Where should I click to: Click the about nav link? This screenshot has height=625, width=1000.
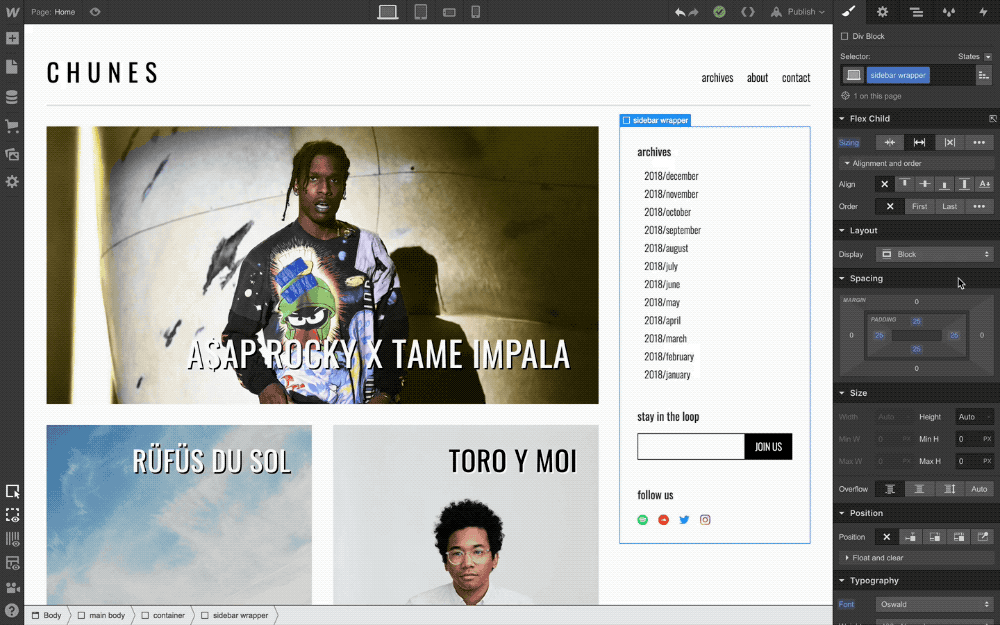[x=757, y=78]
